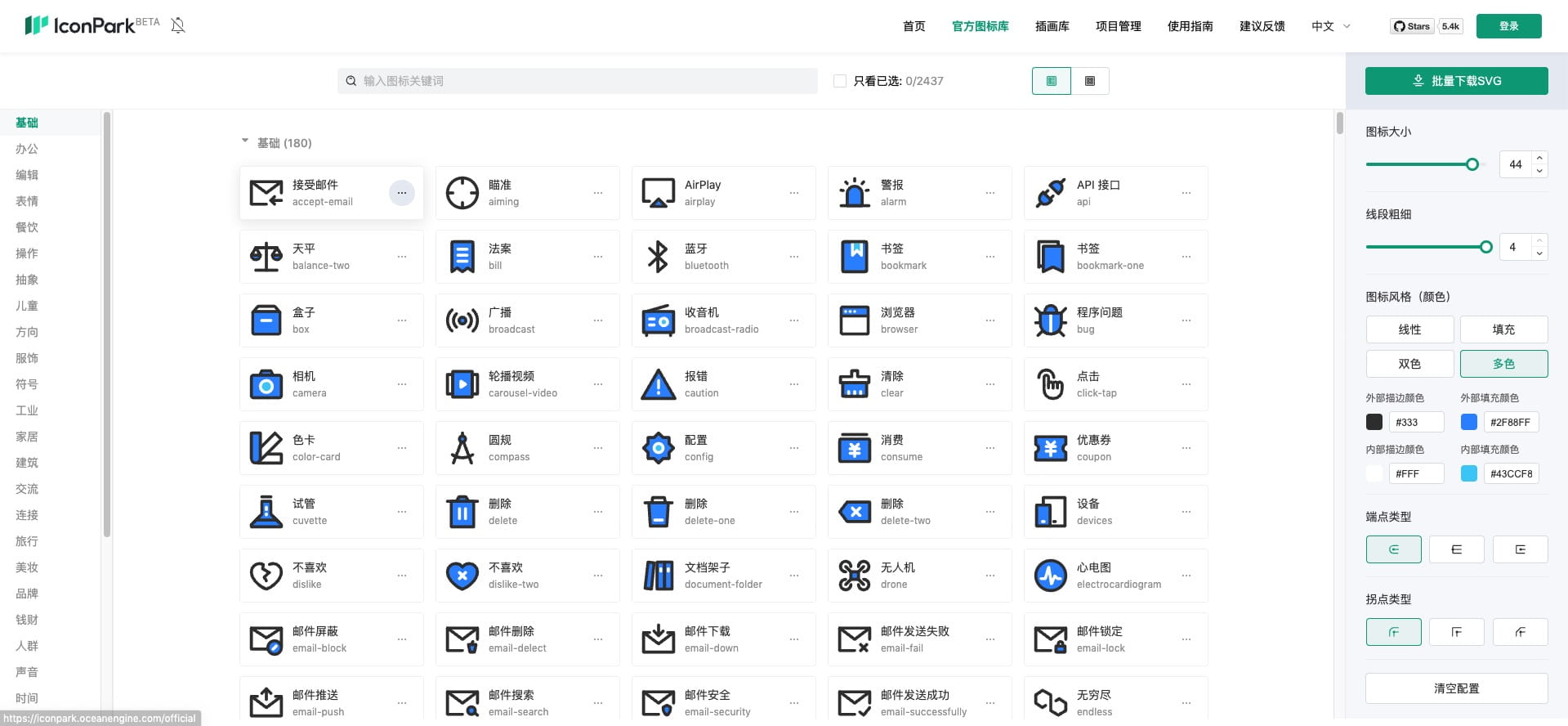Select 多色 icon style

coord(1503,364)
